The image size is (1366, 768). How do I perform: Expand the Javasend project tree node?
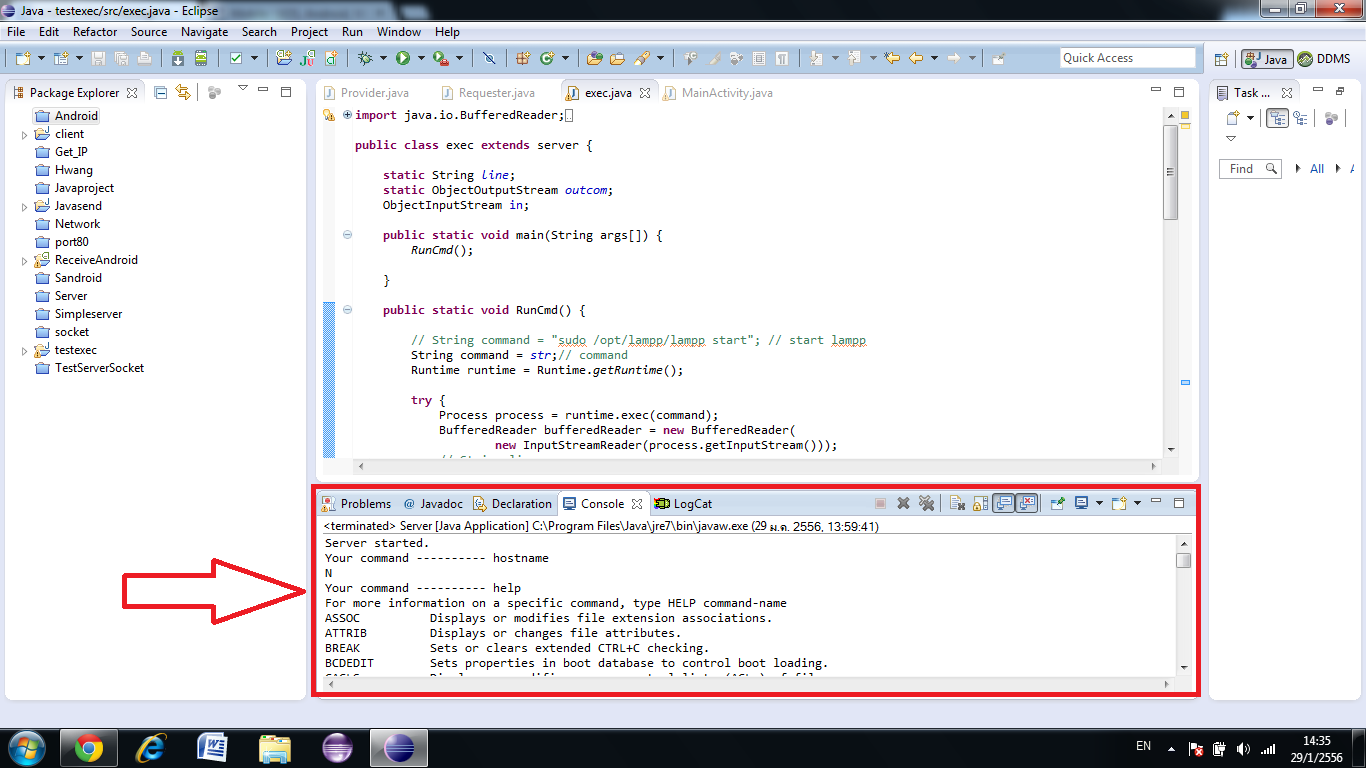coord(25,206)
